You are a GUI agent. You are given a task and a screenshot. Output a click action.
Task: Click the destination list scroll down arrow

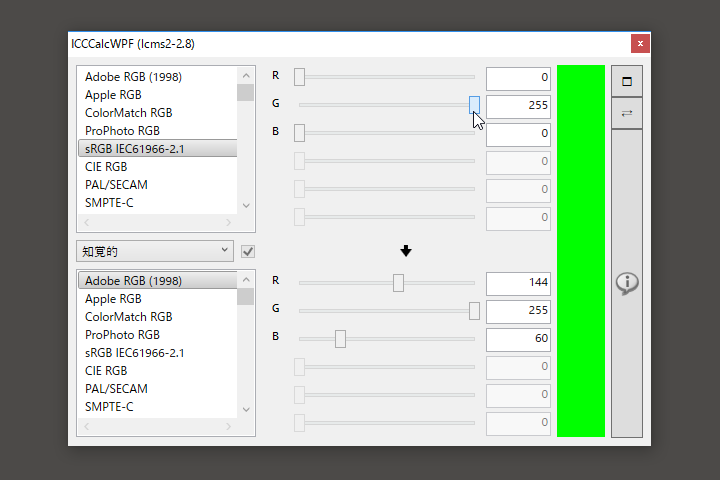(246, 409)
